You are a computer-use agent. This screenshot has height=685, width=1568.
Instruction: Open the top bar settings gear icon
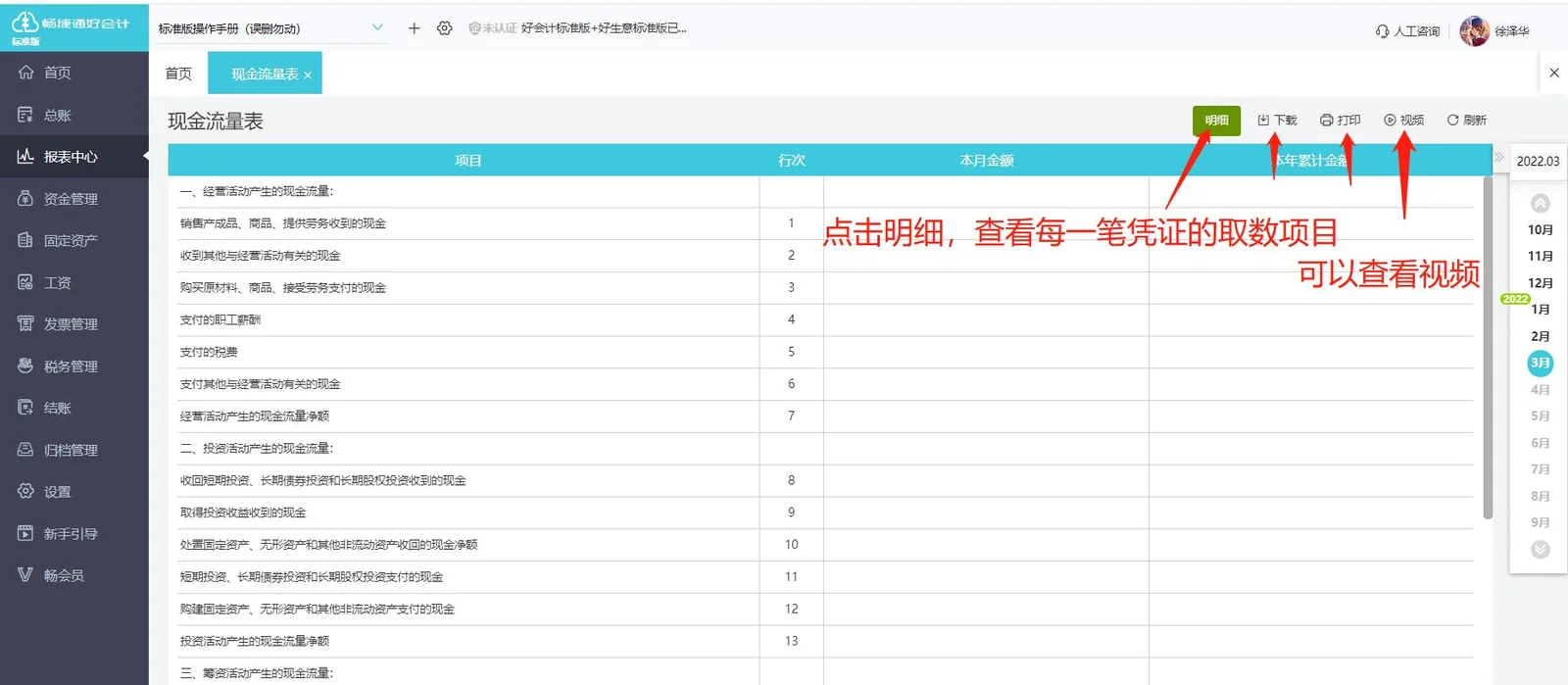[445, 28]
